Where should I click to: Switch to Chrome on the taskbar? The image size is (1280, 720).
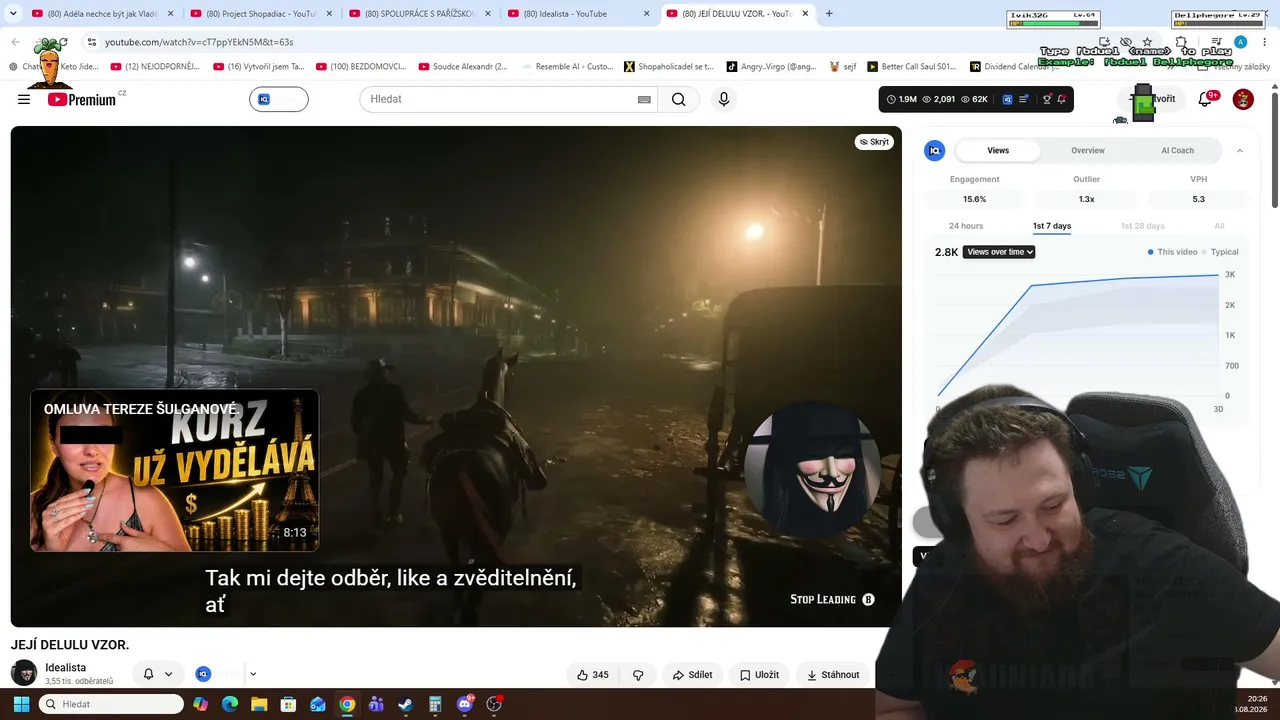(x=347, y=704)
